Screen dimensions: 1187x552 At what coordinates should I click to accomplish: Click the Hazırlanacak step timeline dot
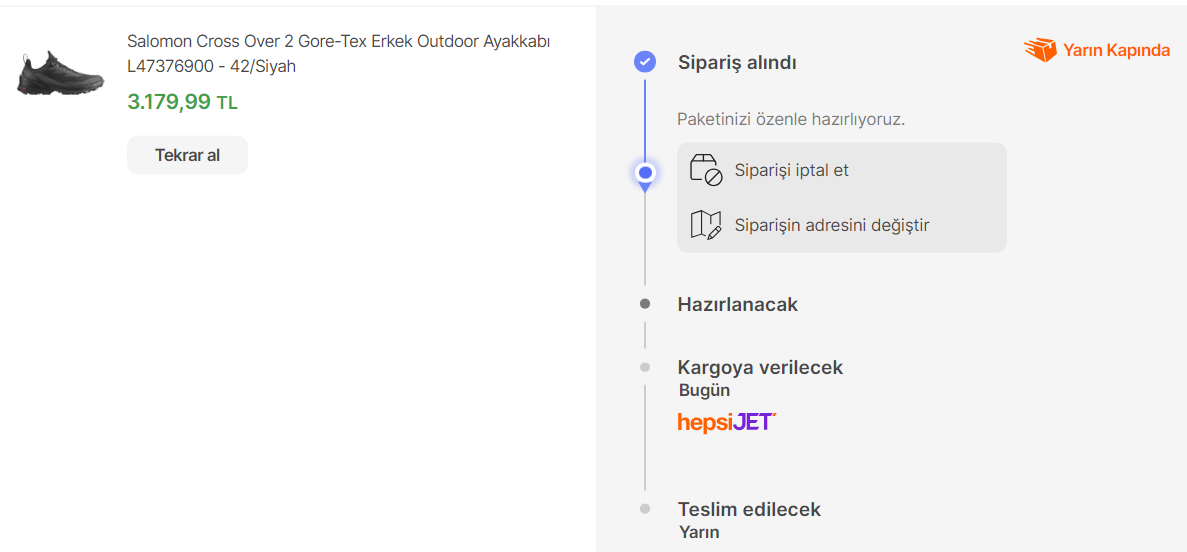pos(645,304)
